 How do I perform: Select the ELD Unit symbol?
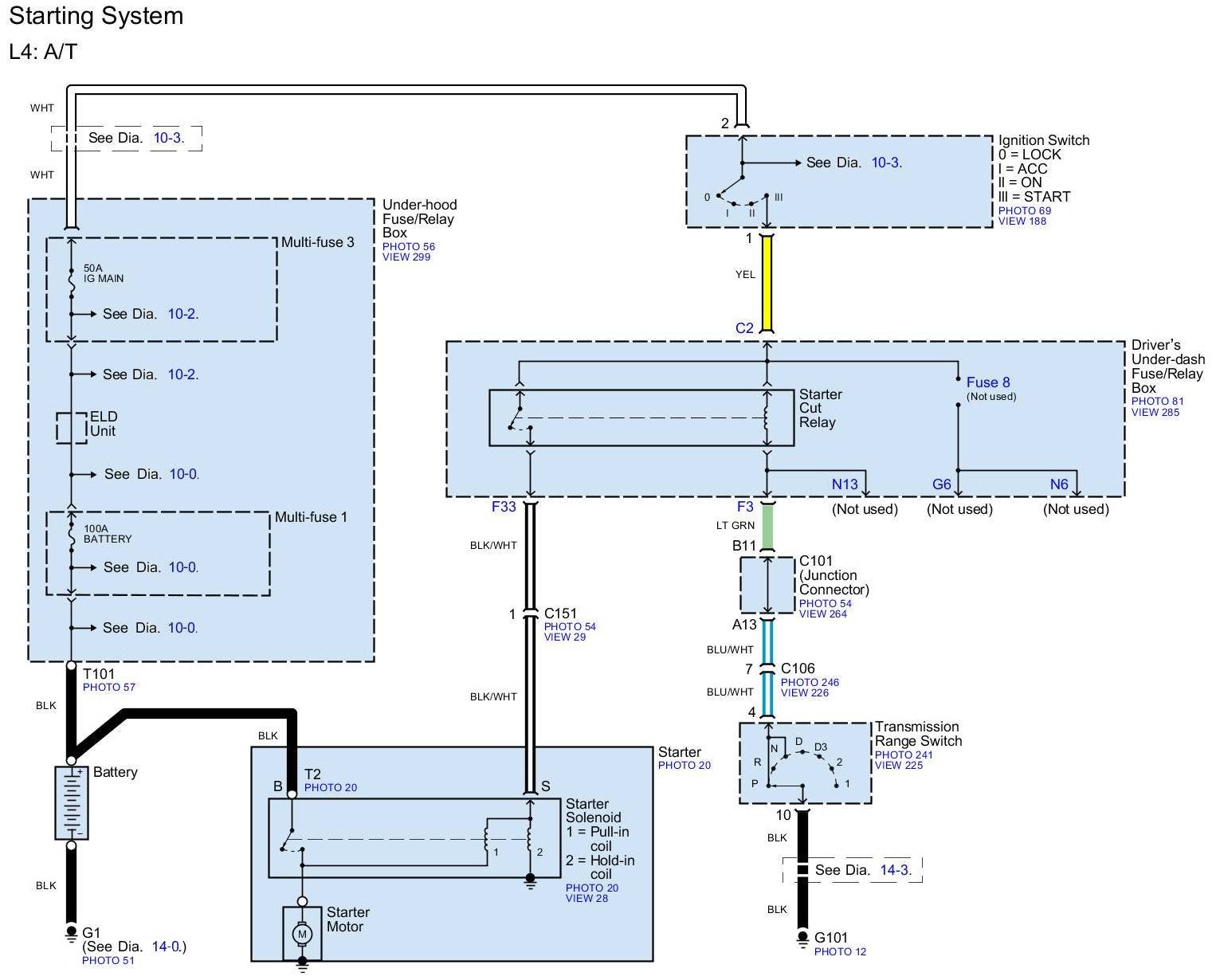coord(71,428)
